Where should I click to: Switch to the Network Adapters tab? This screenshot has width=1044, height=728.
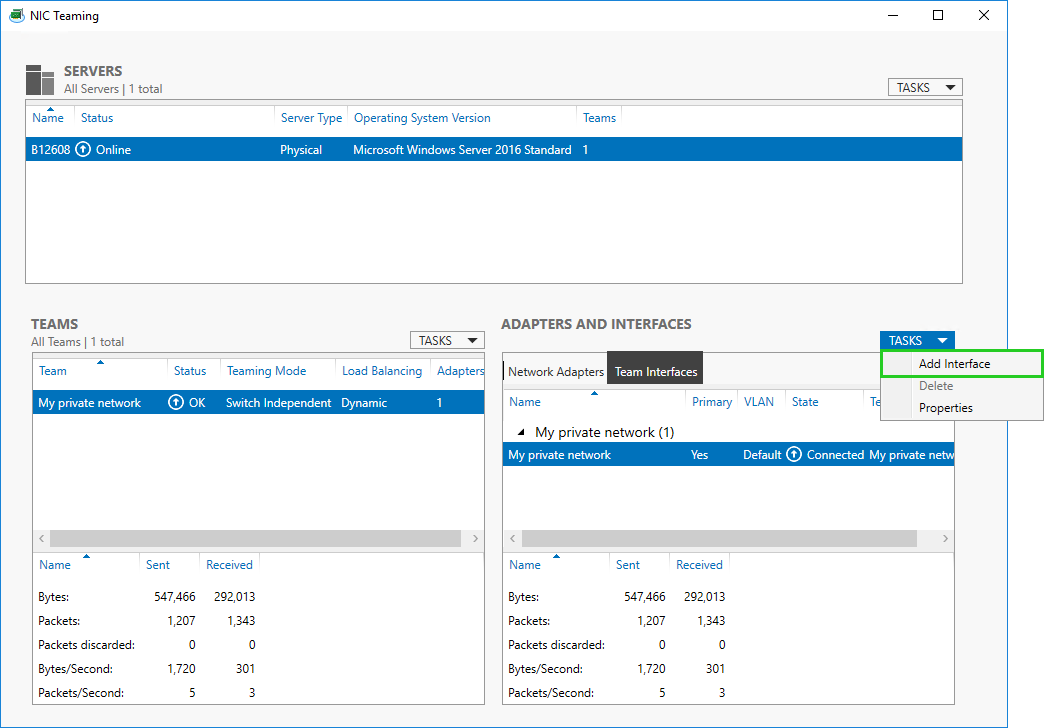tap(556, 372)
